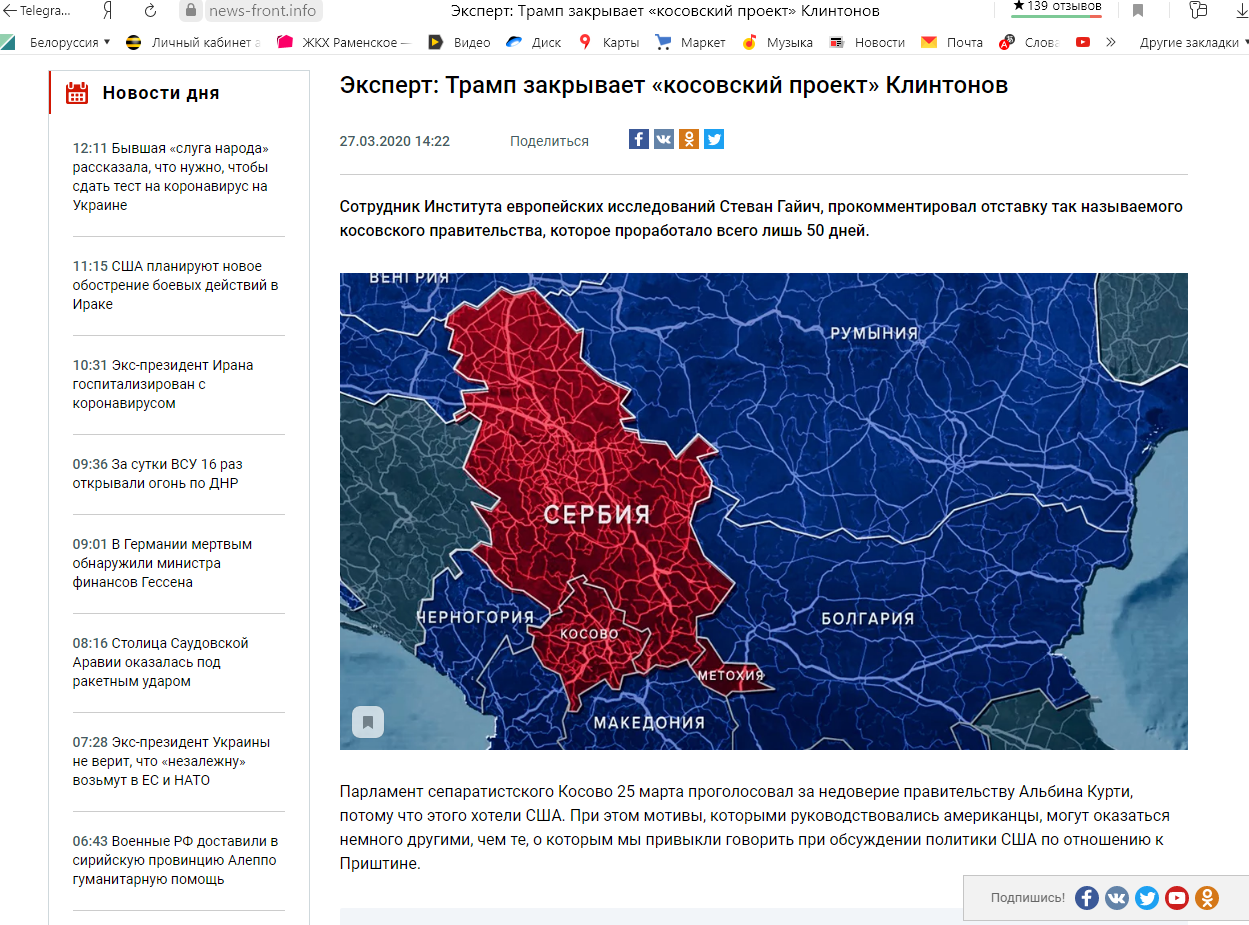The image size is (1249, 925).
Task: Share article on Odnoklassniki
Action: coord(689,140)
